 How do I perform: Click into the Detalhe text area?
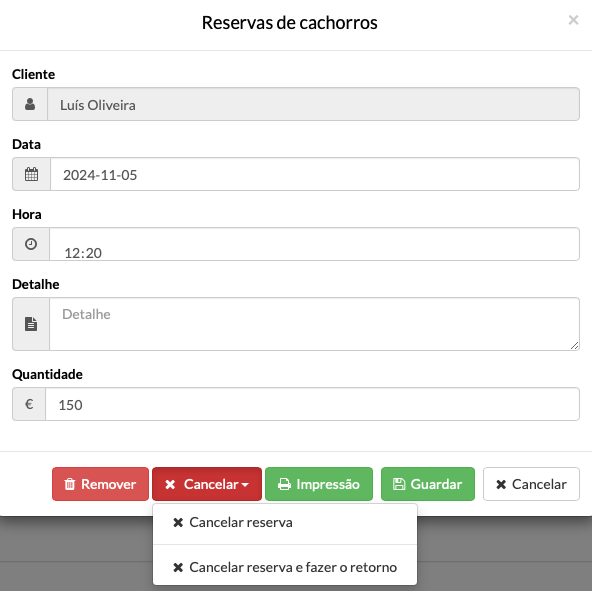[314, 324]
